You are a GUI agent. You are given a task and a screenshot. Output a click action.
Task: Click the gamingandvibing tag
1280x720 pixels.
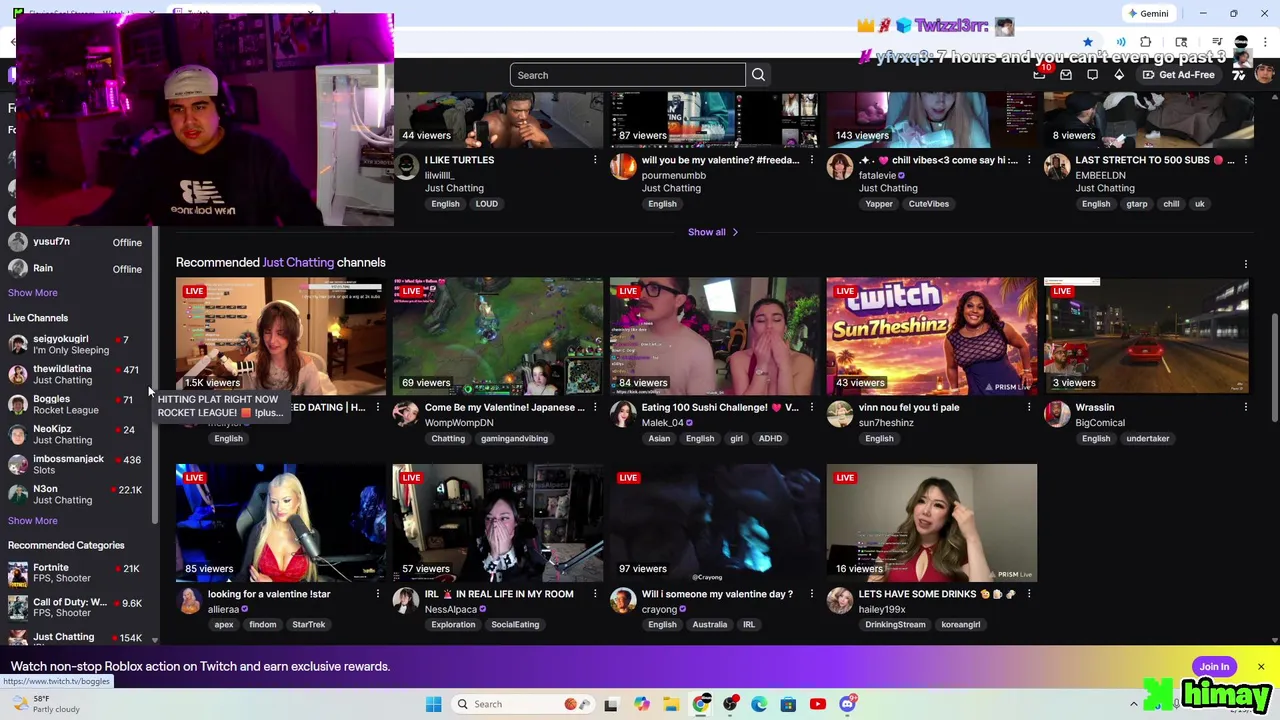click(514, 439)
